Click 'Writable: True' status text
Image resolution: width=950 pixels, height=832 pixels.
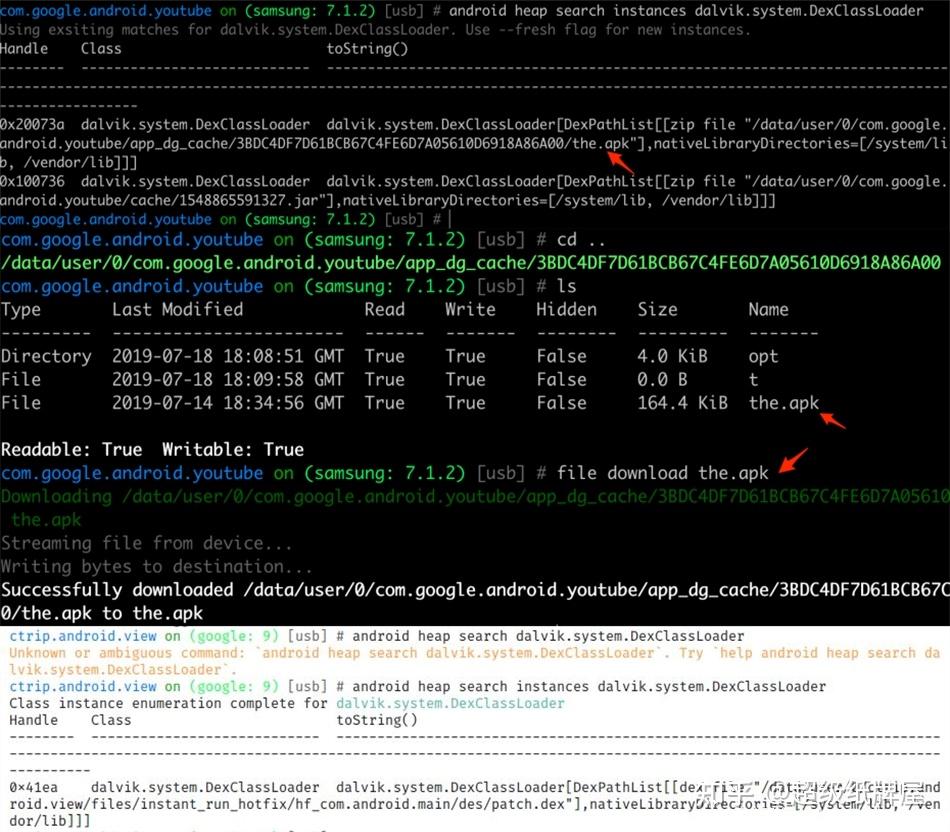(233, 450)
